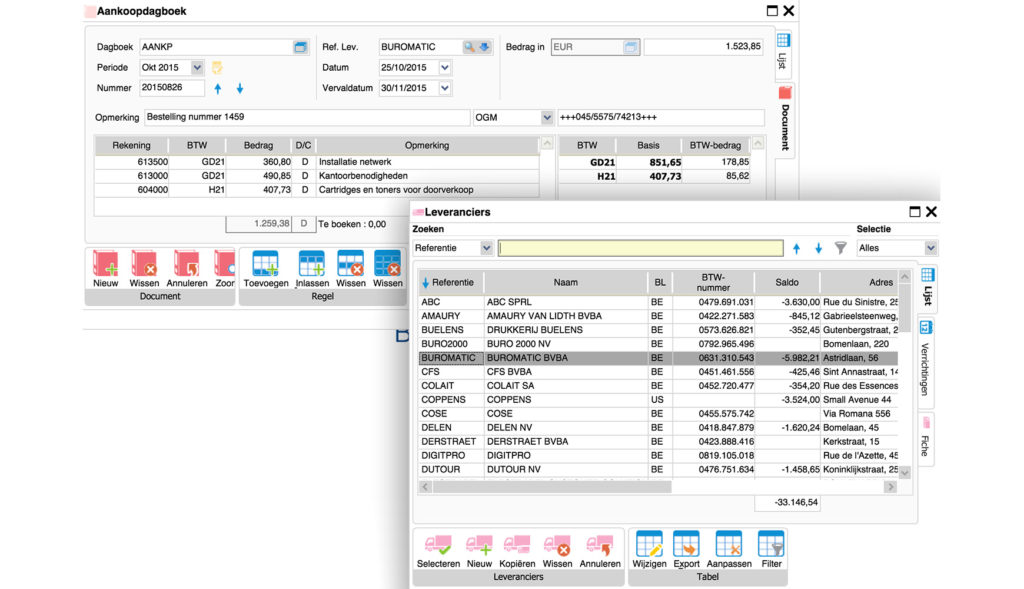The image size is (1024, 589).
Task: Click Annuleren in the Document toolbar group
Action: click(187, 268)
